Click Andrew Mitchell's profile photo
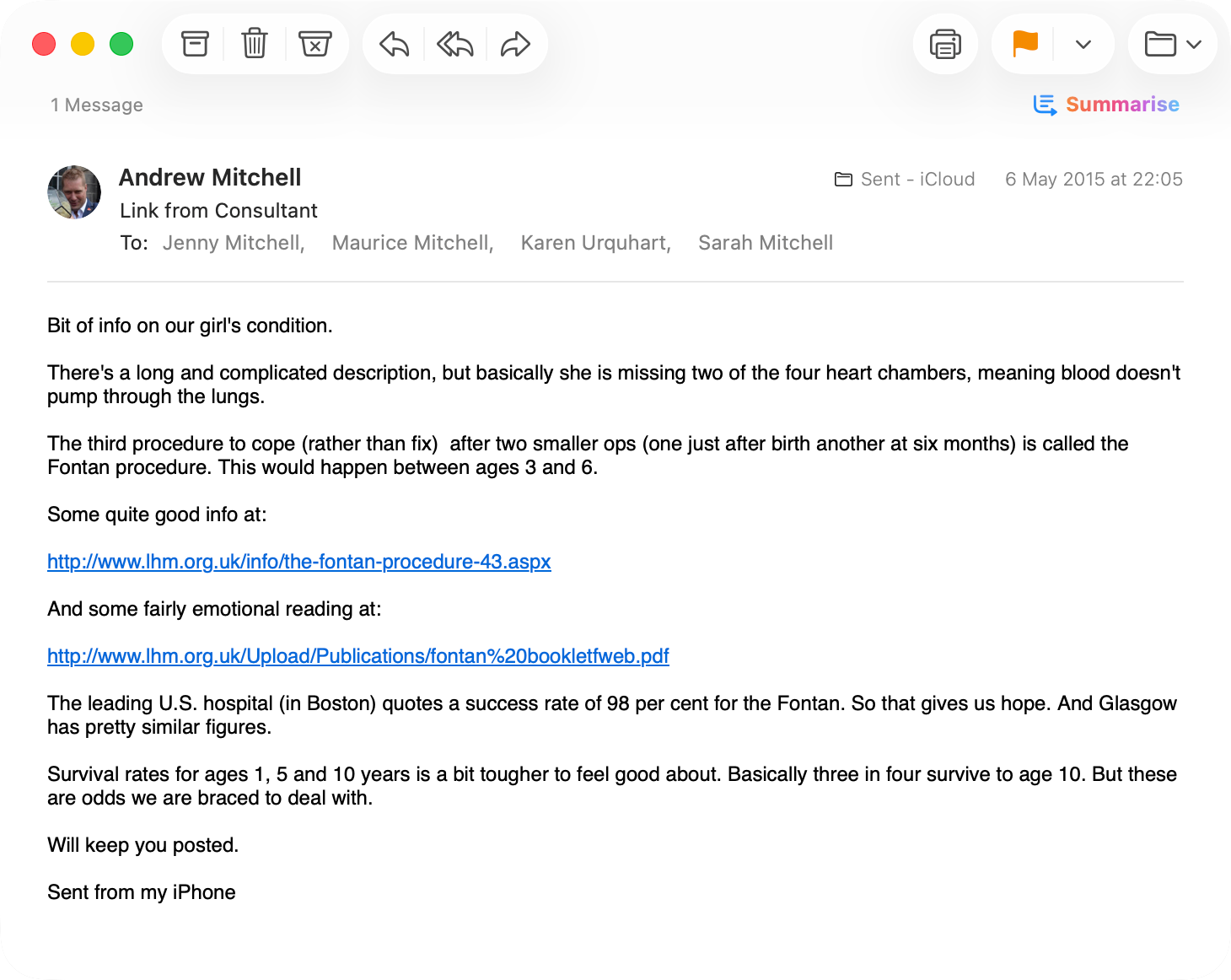 click(x=74, y=192)
